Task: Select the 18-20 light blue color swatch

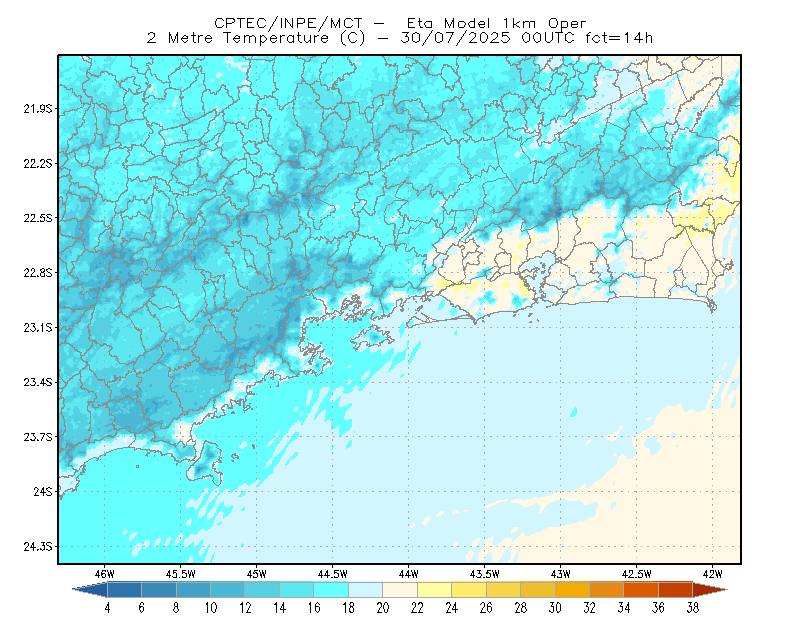Action: [366, 590]
